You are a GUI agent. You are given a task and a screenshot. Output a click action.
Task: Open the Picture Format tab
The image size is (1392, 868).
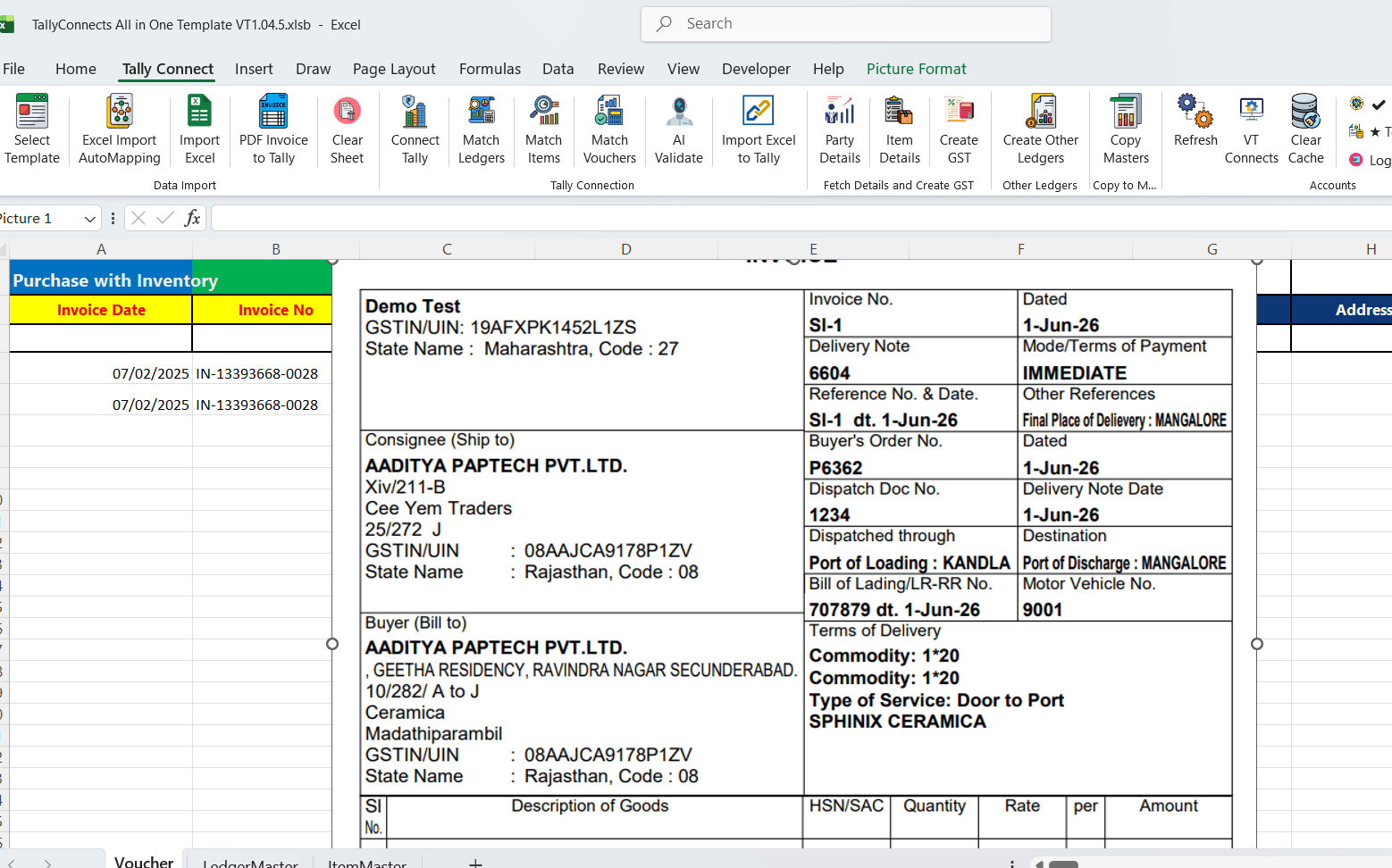(x=916, y=69)
